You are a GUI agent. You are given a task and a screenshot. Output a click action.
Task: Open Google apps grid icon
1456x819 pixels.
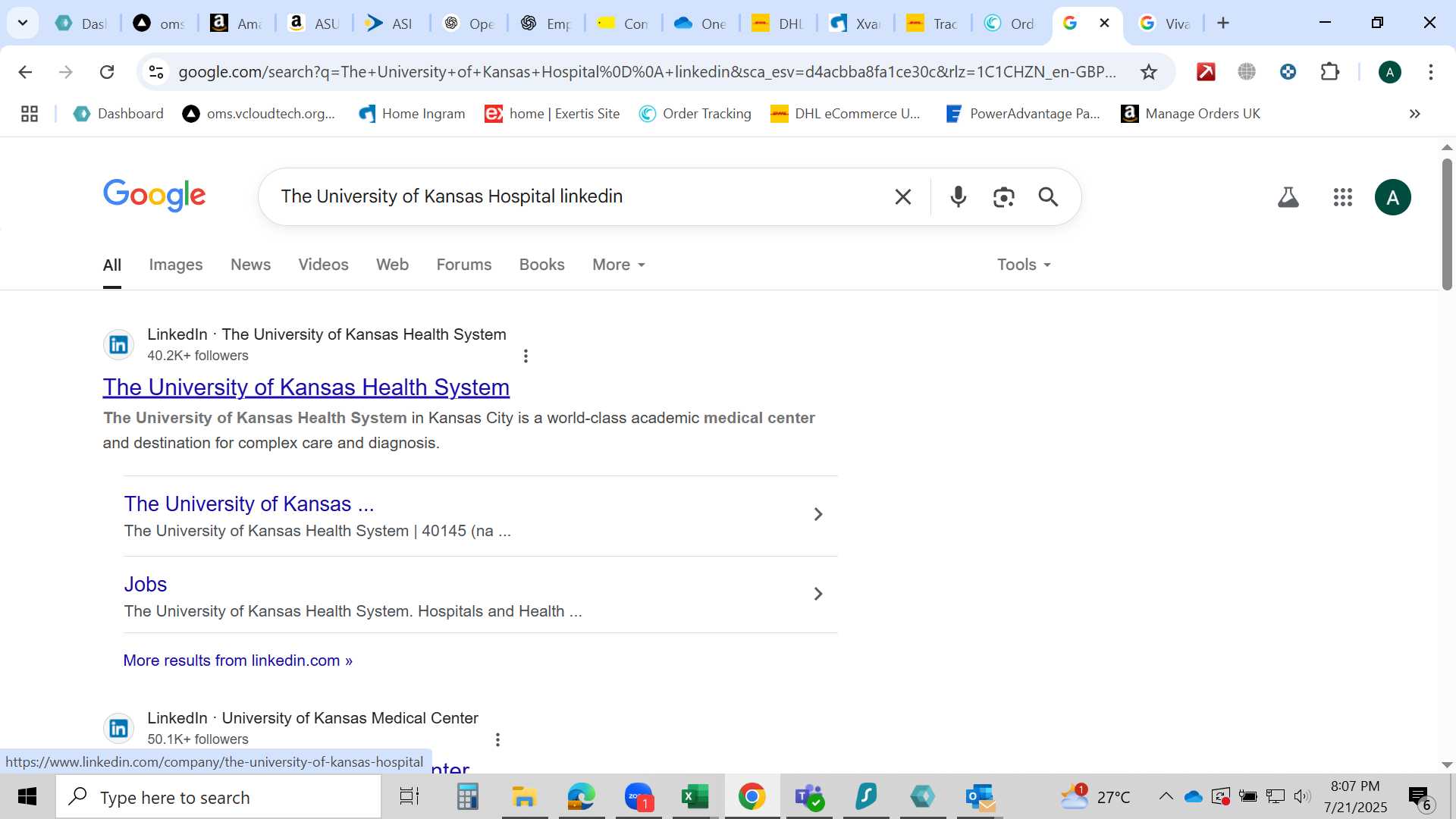click(x=1342, y=197)
